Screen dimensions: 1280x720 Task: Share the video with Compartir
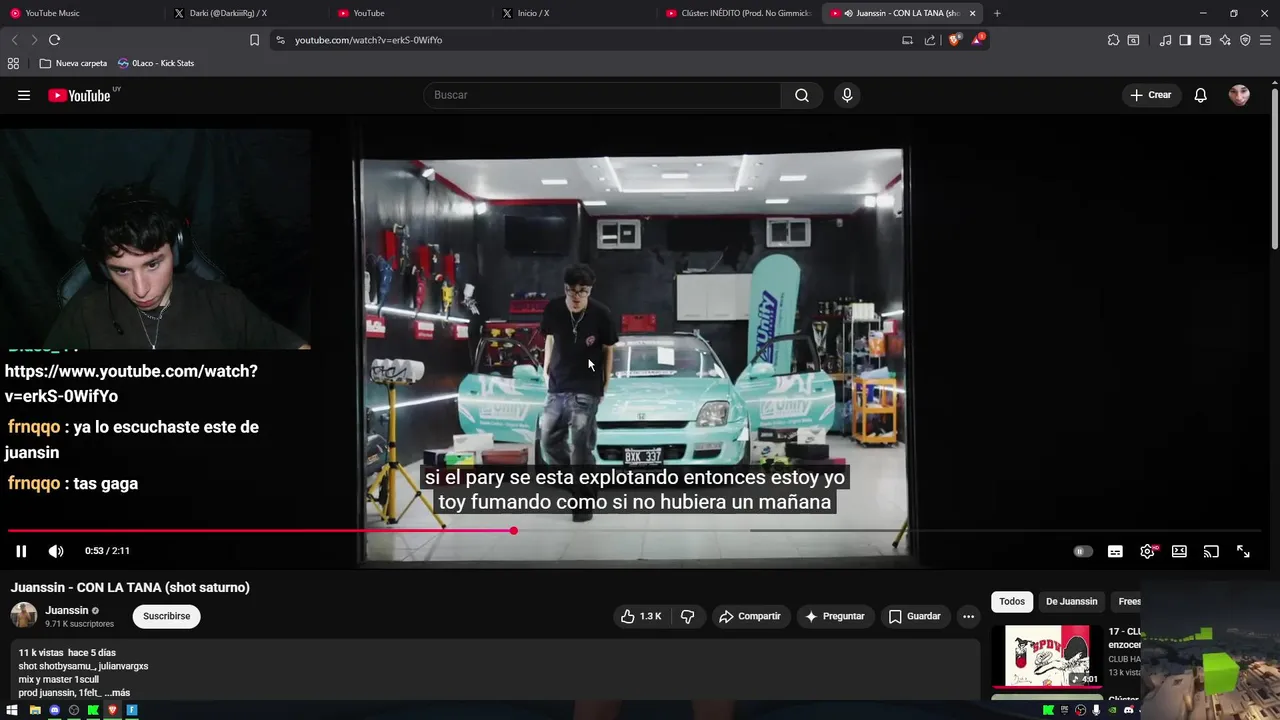click(749, 616)
